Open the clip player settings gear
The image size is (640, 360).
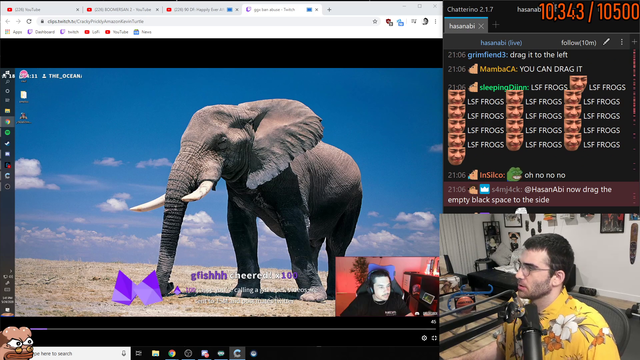point(424,338)
